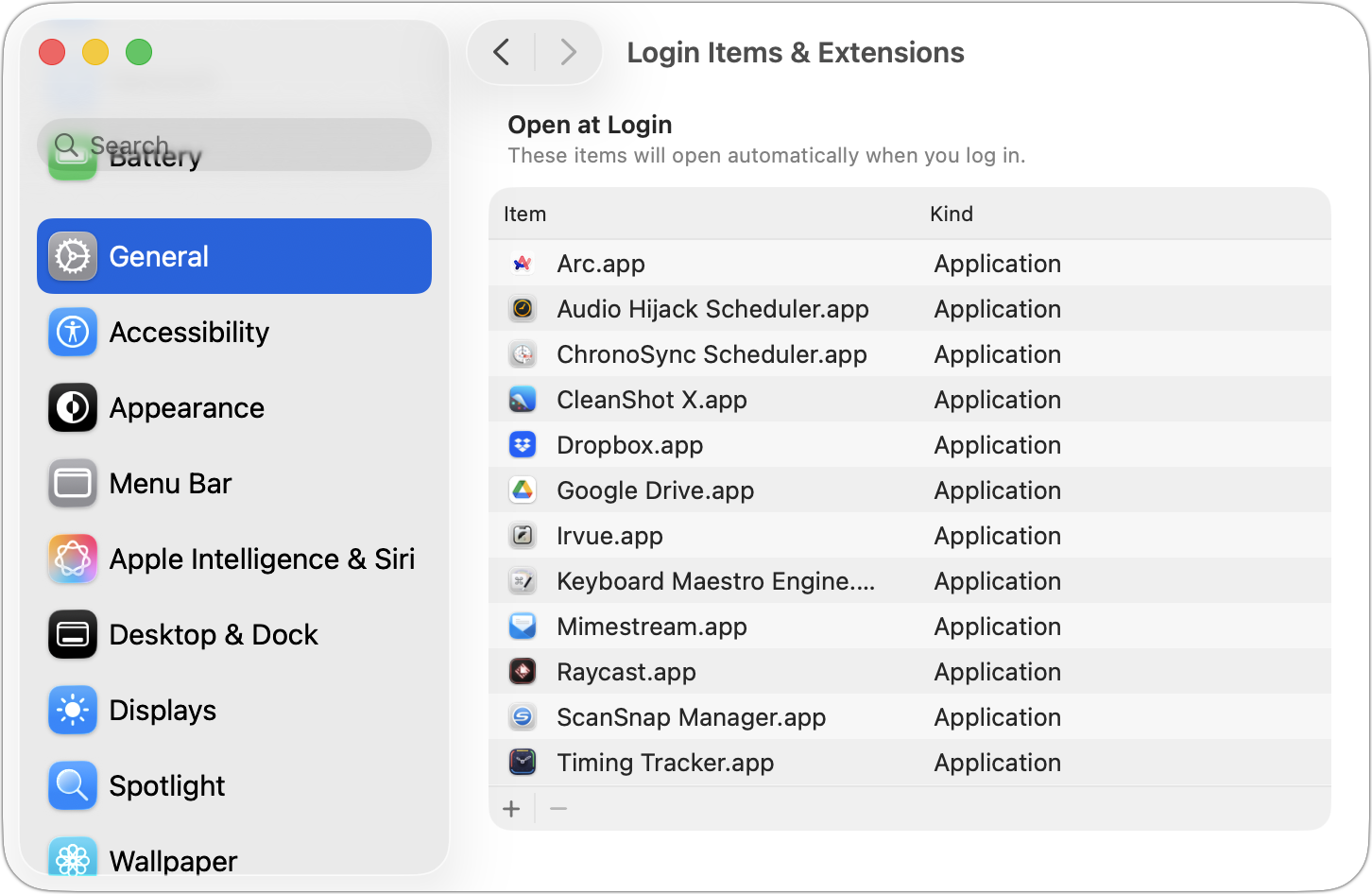The image size is (1372, 894).
Task: Select the Timing Tracker.app row
Action: pos(664,762)
